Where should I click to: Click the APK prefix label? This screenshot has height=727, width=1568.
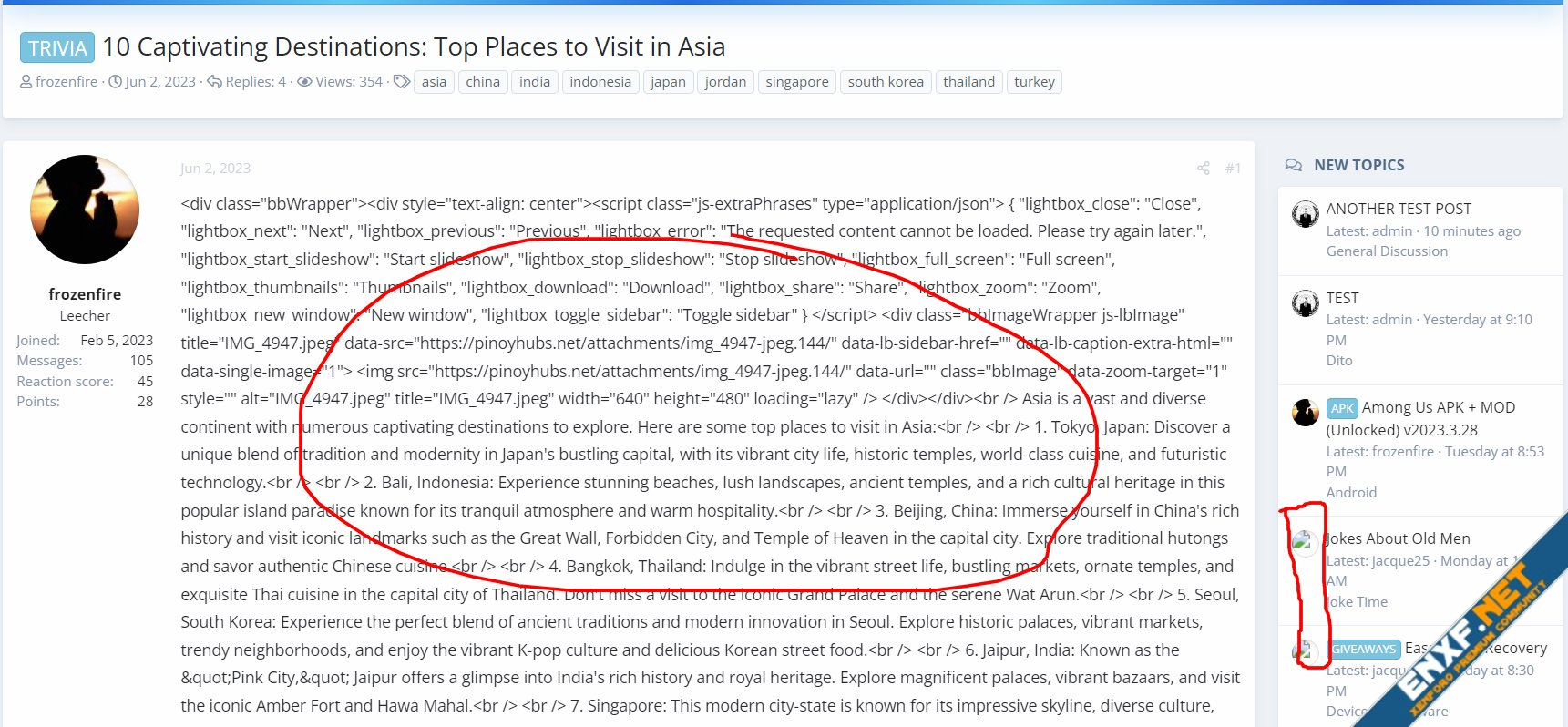click(1342, 408)
